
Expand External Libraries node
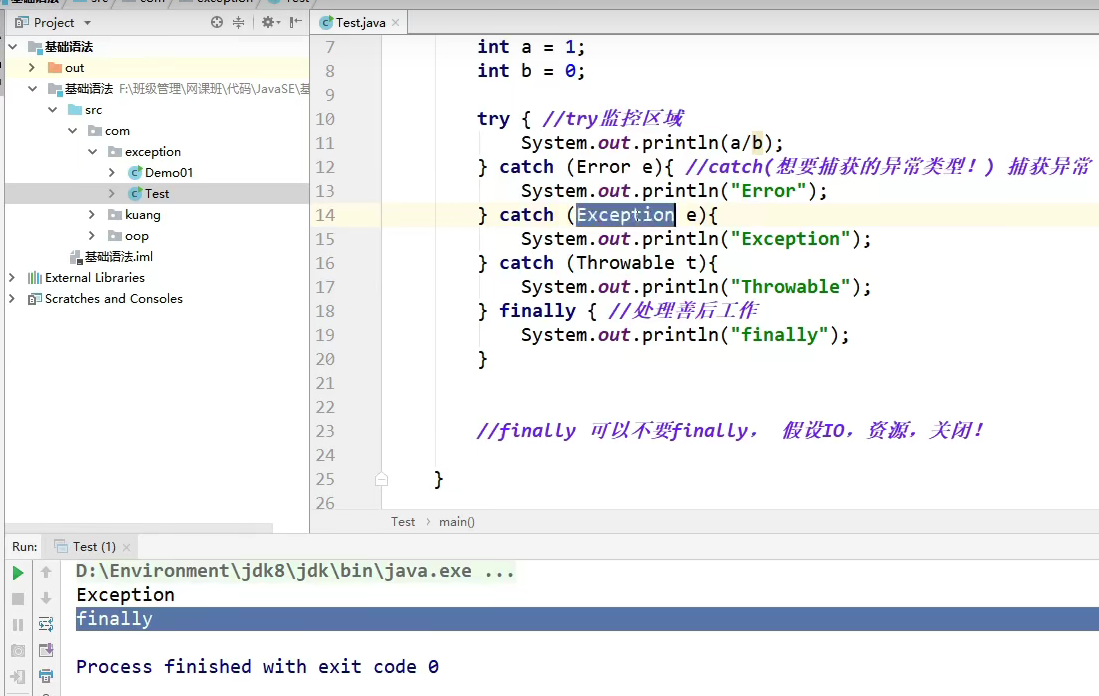(12, 278)
